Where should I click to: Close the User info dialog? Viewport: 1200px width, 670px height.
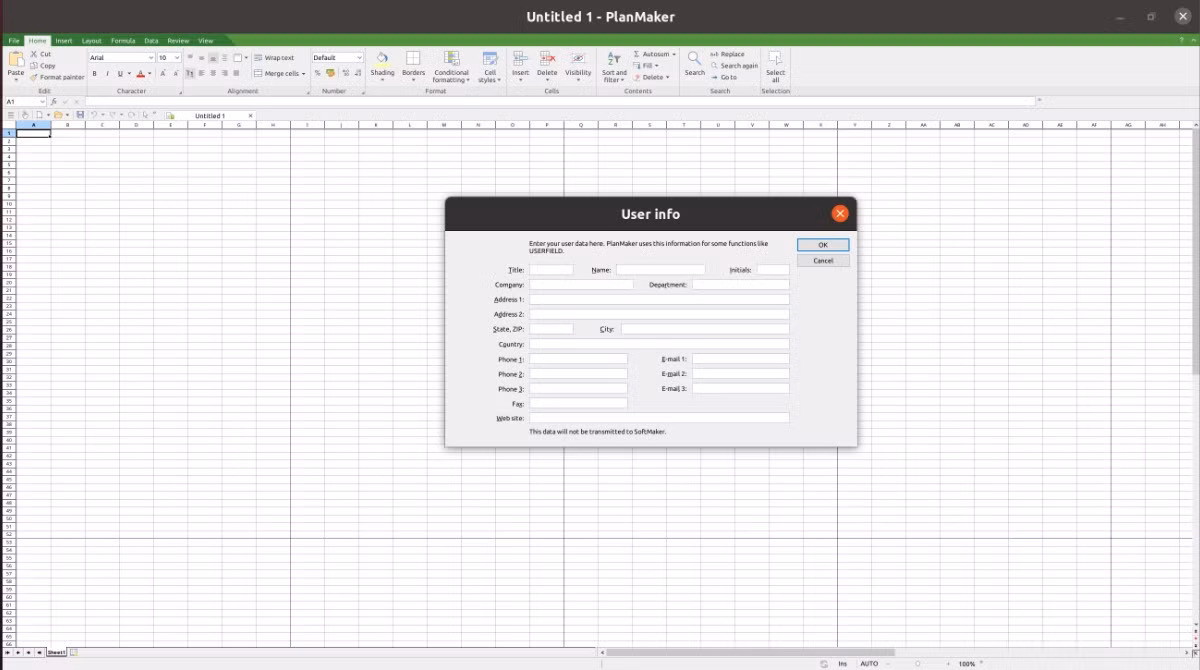(840, 213)
